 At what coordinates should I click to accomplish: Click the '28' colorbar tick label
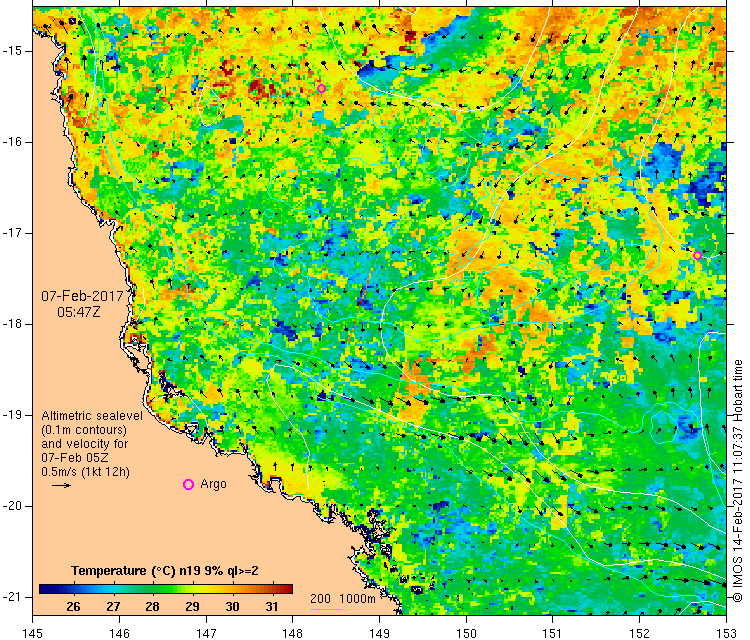[x=153, y=607]
